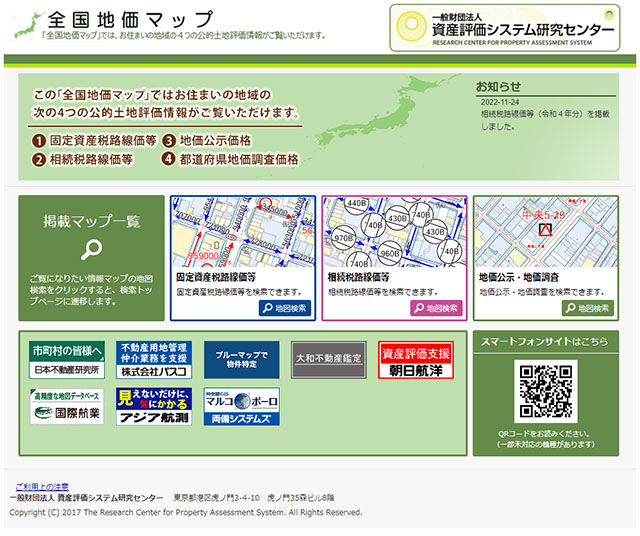This screenshot has width=640, height=536.
Task: Open the ご利用上の注意 link
Action: pyautogui.click(x=42, y=486)
